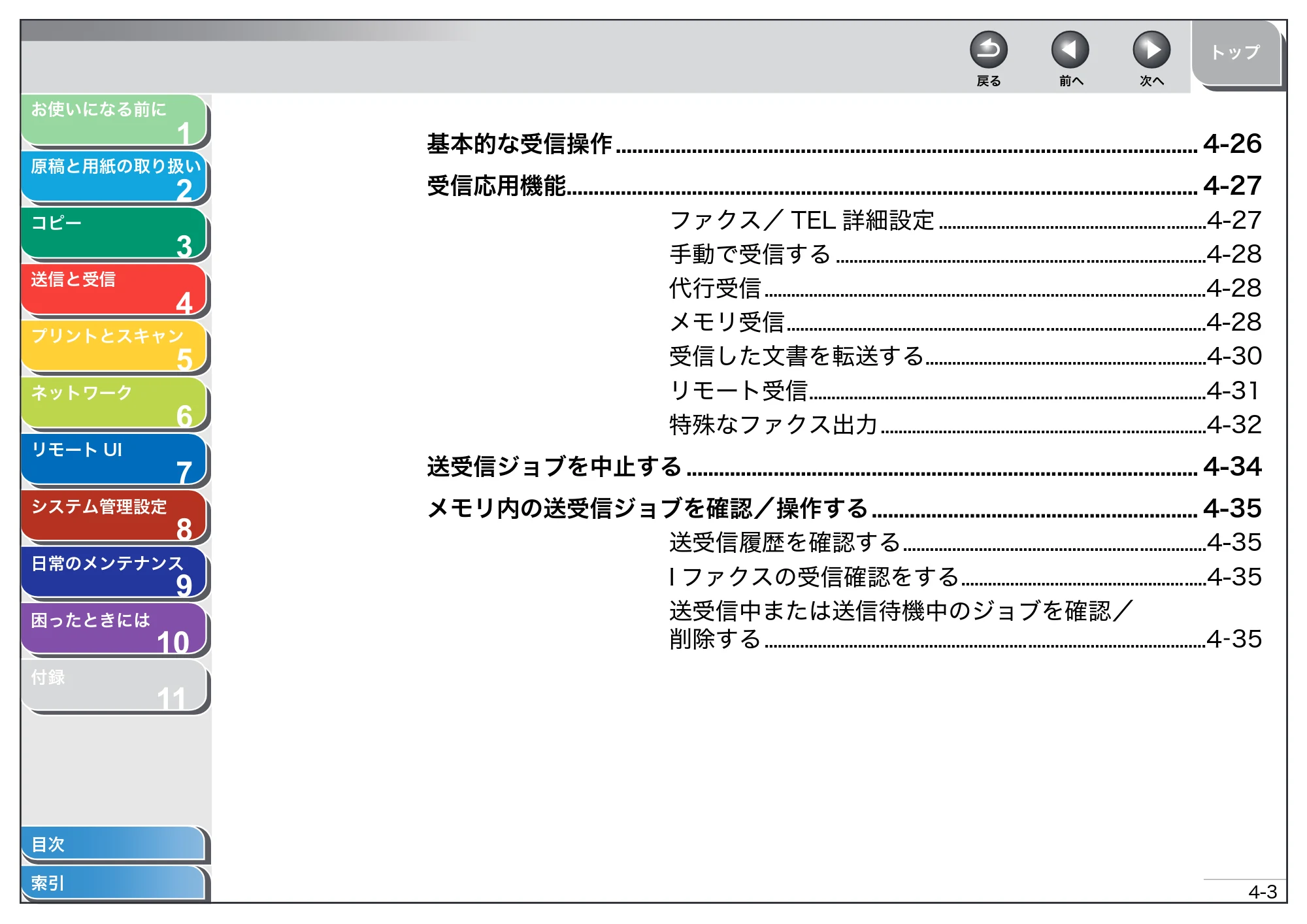Open メモリ内の送受信ジョブを確認／操作する heading

coord(844,508)
